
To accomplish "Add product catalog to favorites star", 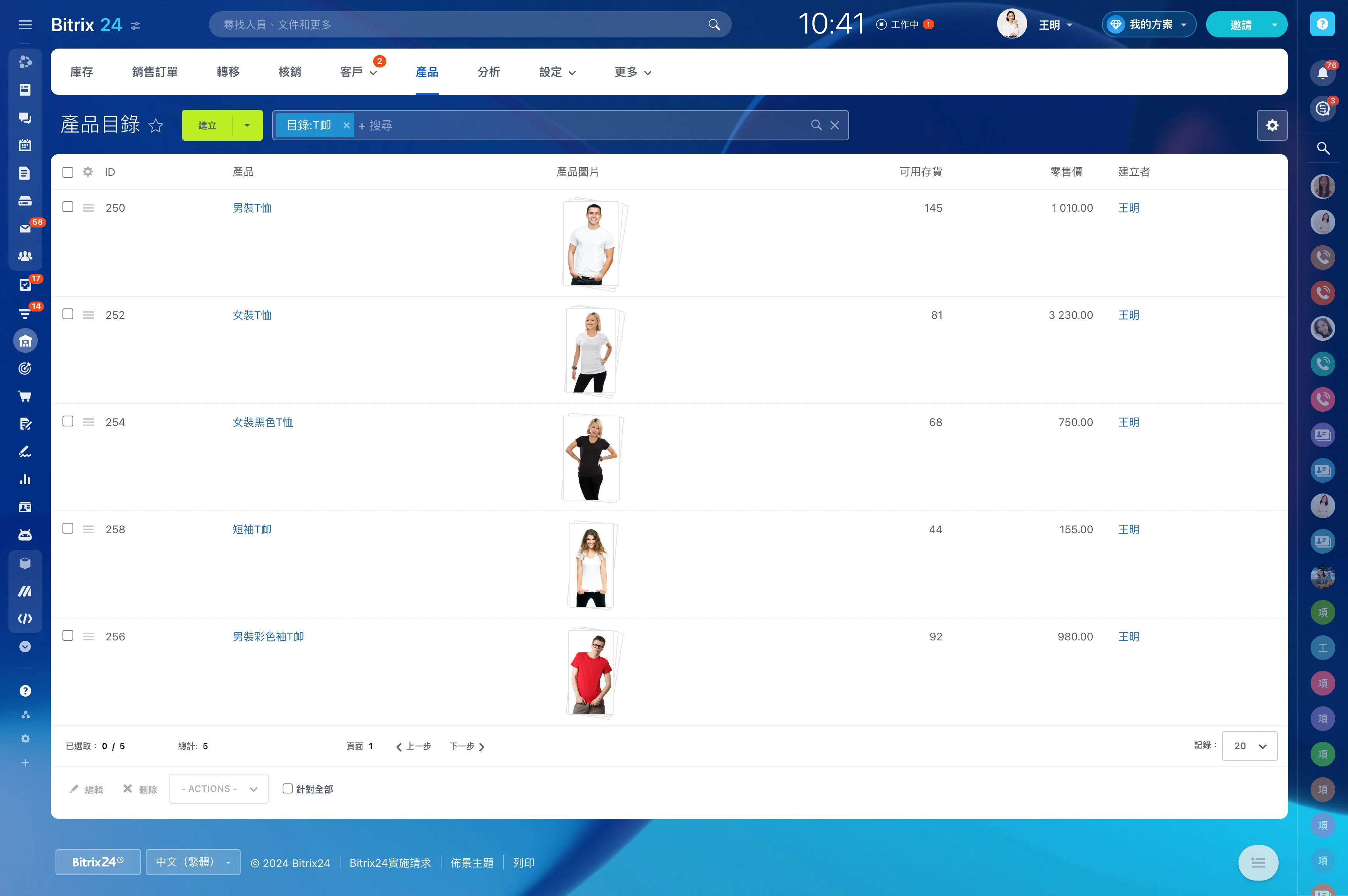I will (156, 126).
